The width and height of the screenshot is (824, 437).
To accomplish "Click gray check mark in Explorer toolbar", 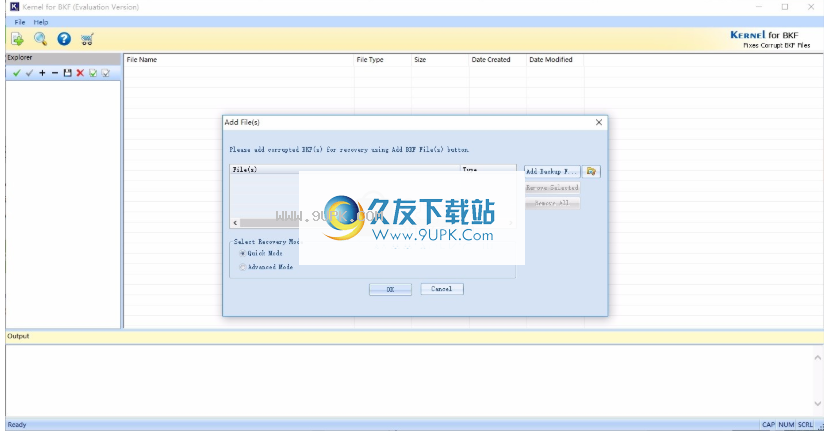I will (x=29, y=73).
